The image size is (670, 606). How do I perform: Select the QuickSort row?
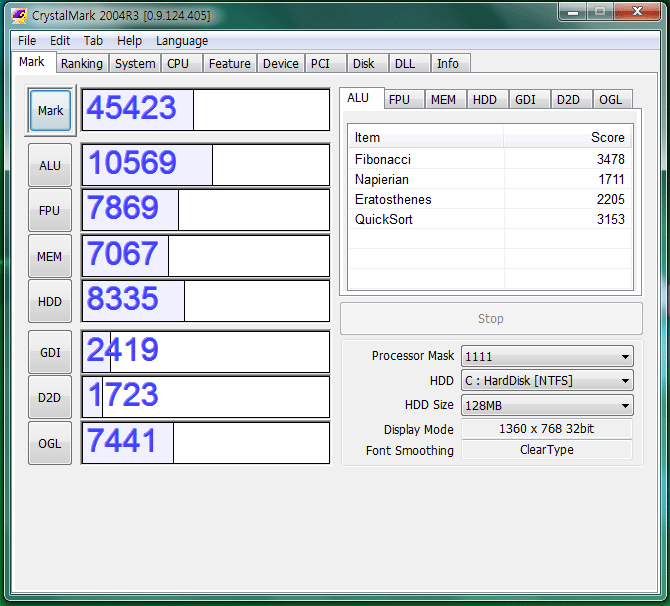pyautogui.click(x=490, y=219)
